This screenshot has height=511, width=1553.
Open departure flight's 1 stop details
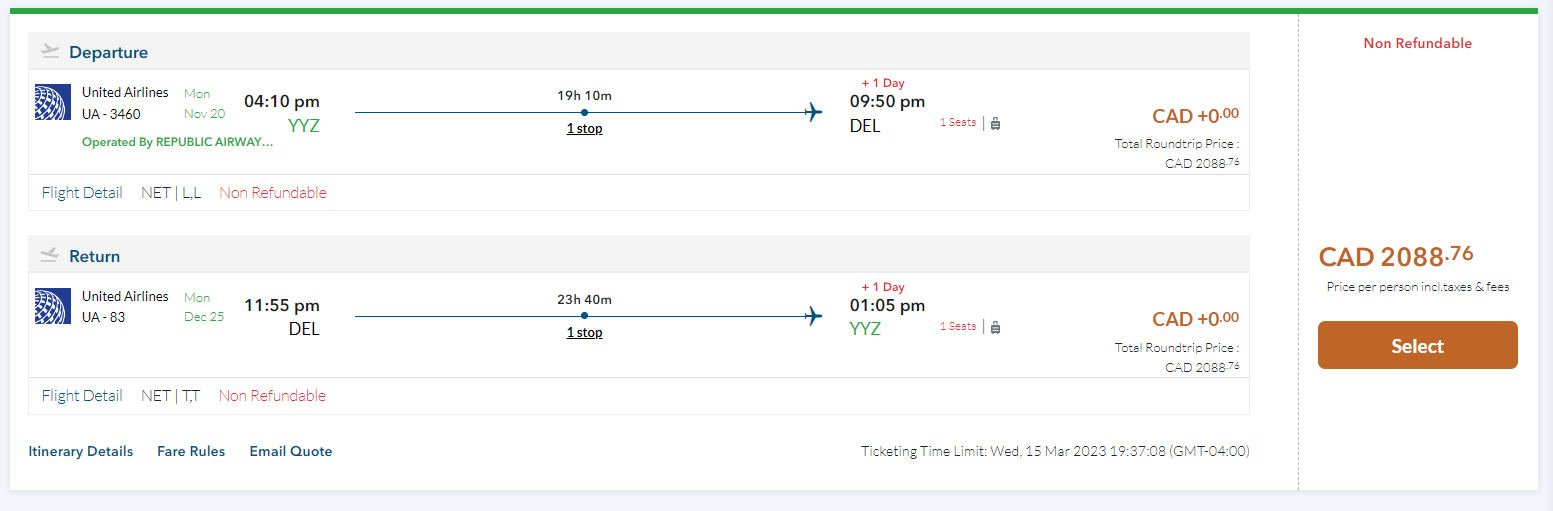point(584,129)
